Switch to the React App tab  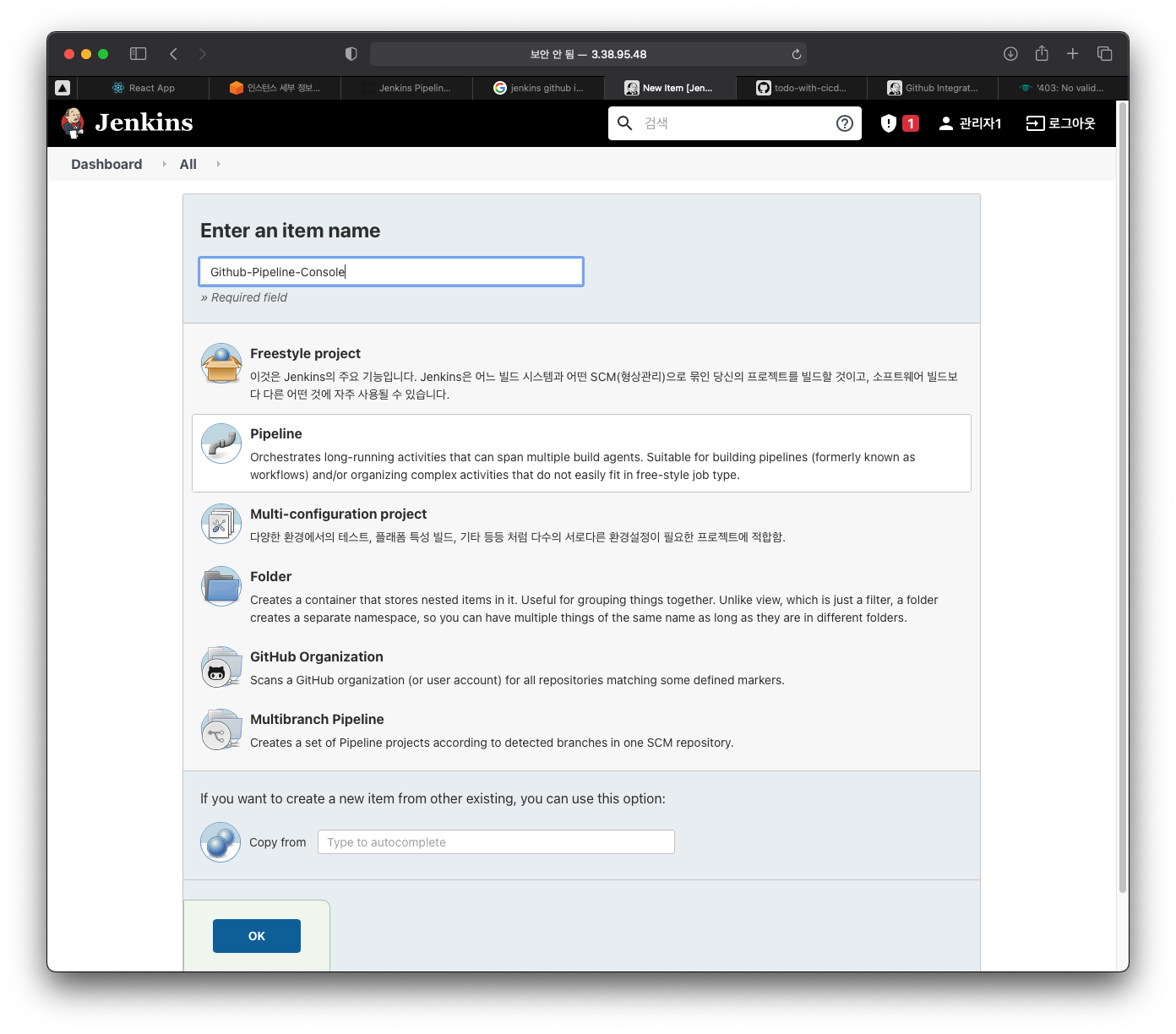tap(144, 88)
